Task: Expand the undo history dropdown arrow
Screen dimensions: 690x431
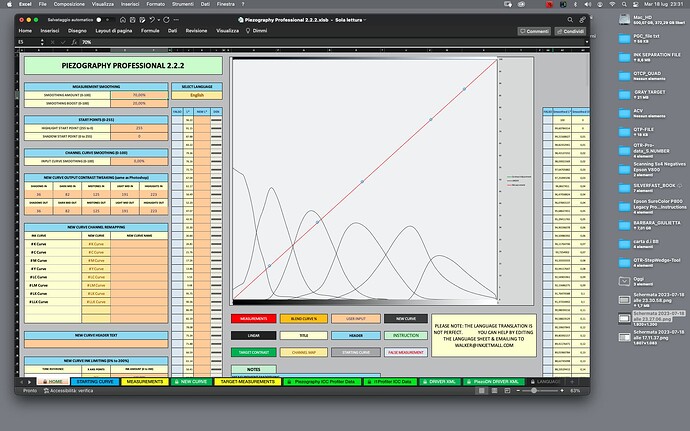Action: pos(158,20)
